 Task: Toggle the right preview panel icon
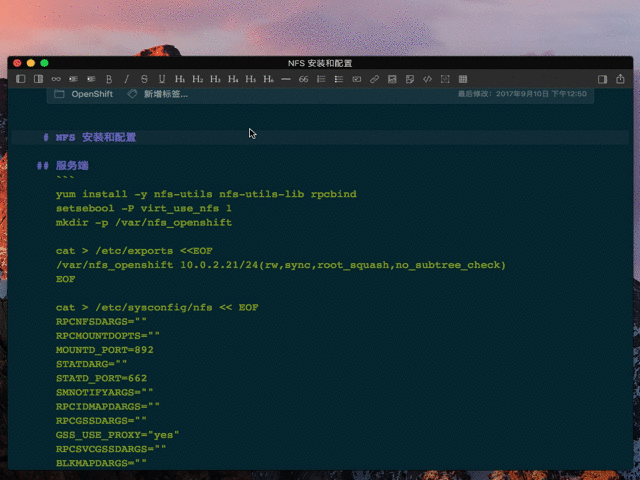(x=602, y=79)
